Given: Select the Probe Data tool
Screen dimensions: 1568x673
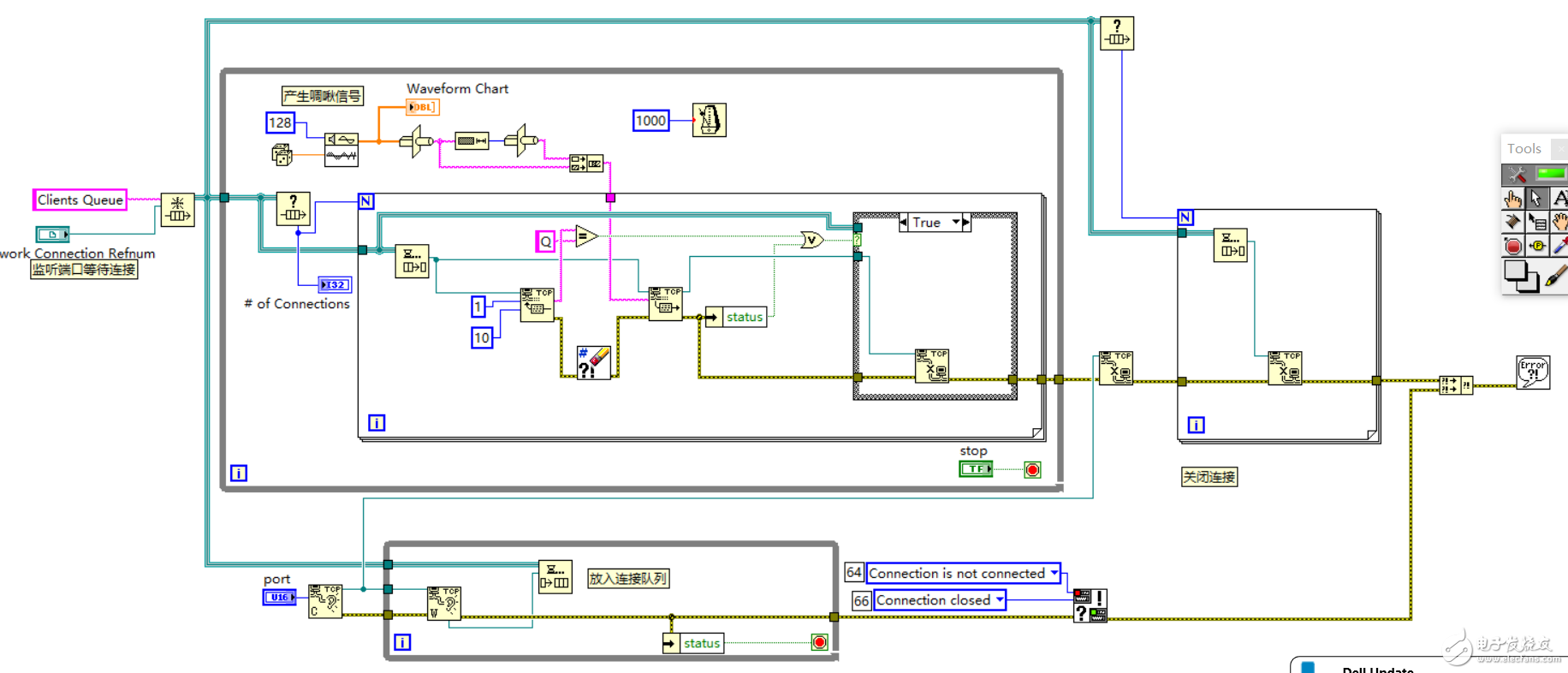Looking at the screenshot, I should 1536,247.
